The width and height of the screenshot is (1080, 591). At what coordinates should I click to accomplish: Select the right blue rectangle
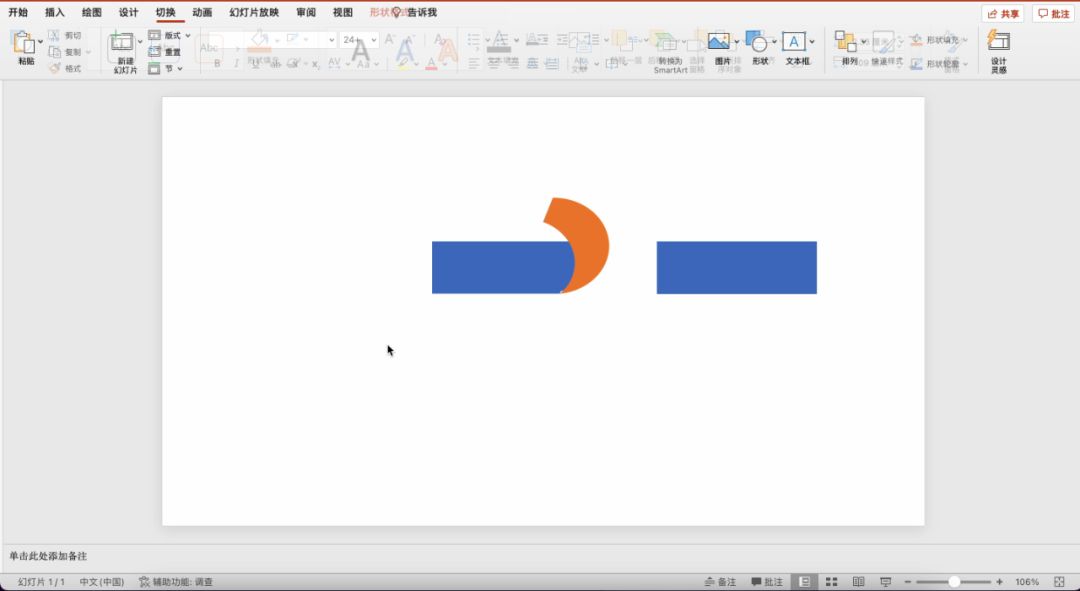click(x=736, y=267)
